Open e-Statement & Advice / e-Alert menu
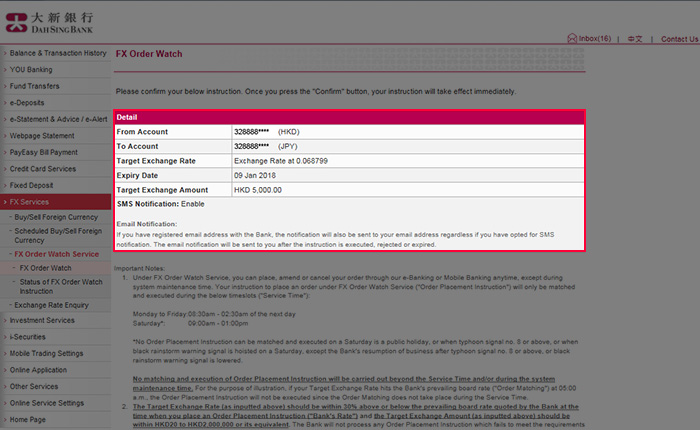700x430 pixels. (x=58, y=119)
